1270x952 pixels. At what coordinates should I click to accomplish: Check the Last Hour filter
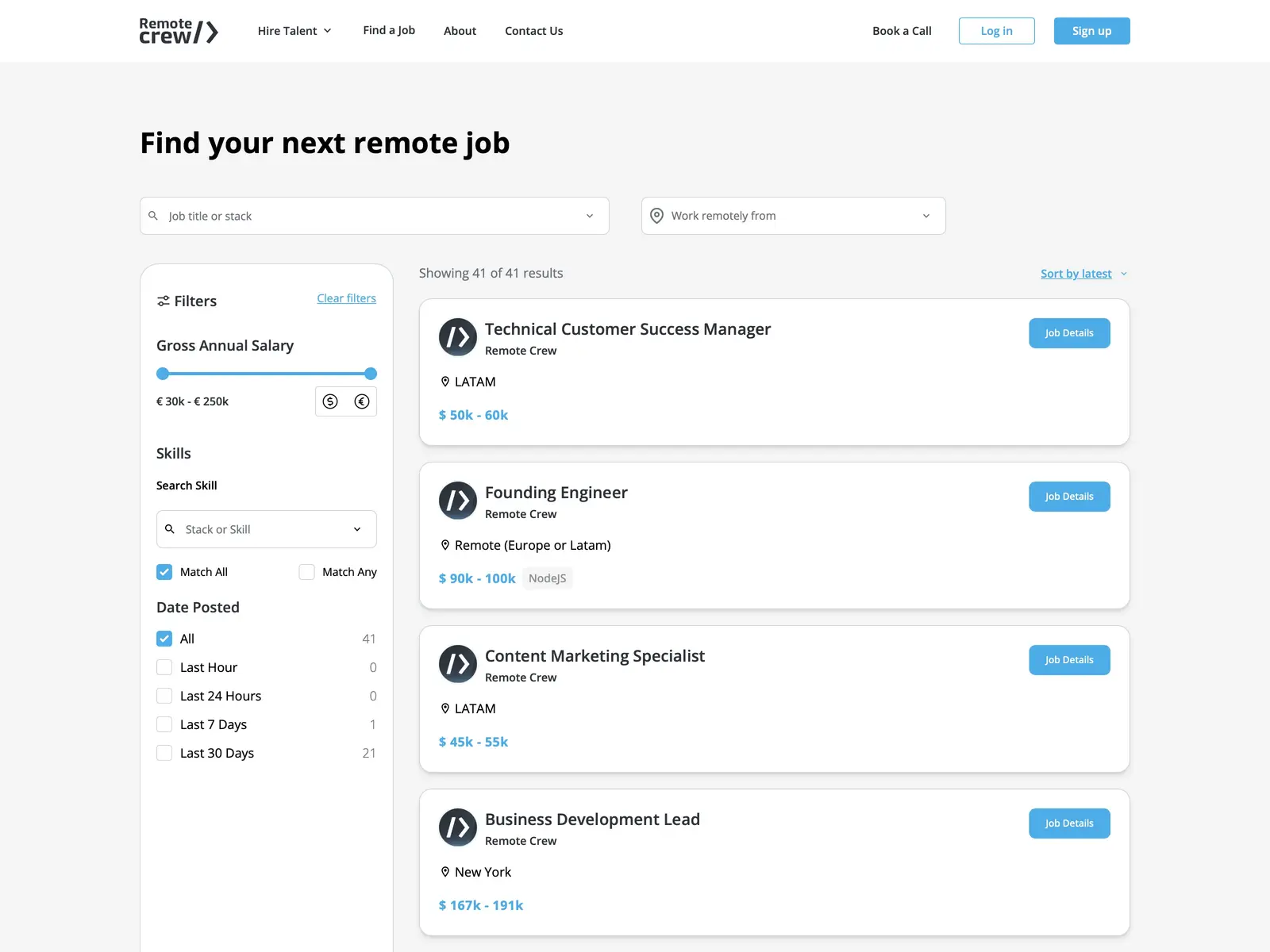(x=164, y=667)
